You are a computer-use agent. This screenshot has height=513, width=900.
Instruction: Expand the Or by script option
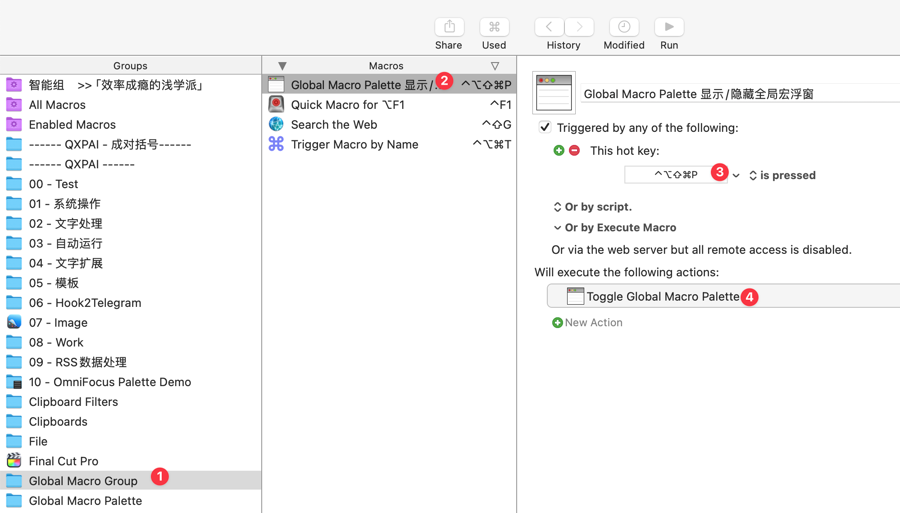click(592, 207)
